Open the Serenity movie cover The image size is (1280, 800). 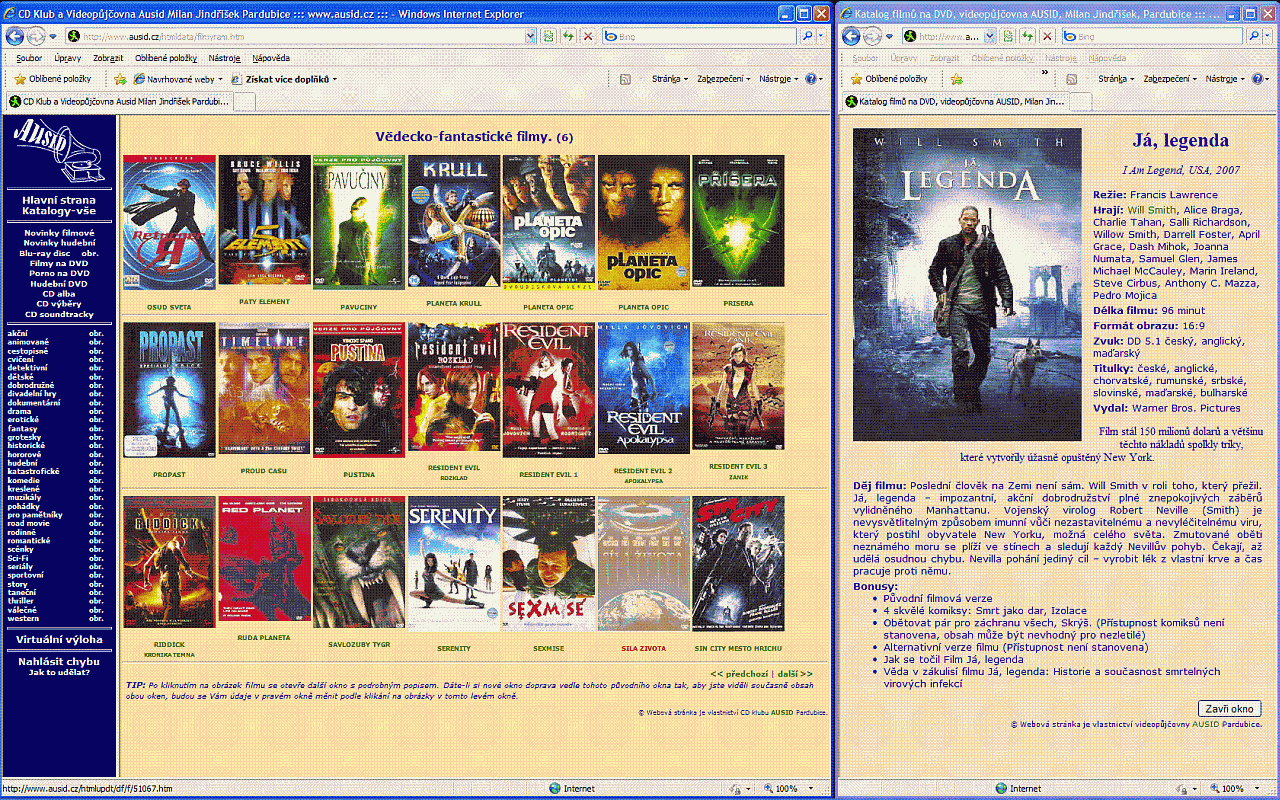453,565
